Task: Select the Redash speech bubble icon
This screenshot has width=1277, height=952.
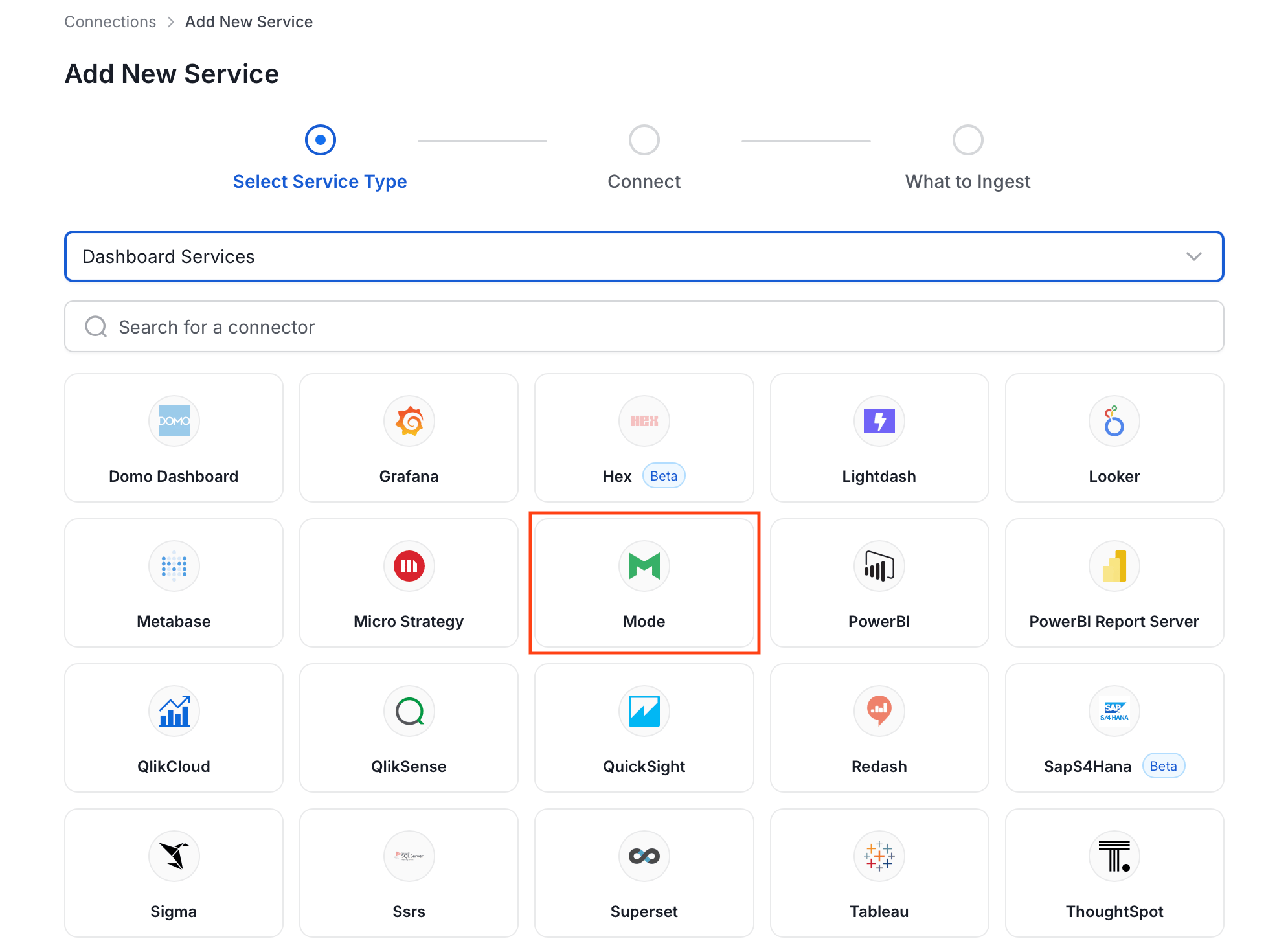Action: 879,711
